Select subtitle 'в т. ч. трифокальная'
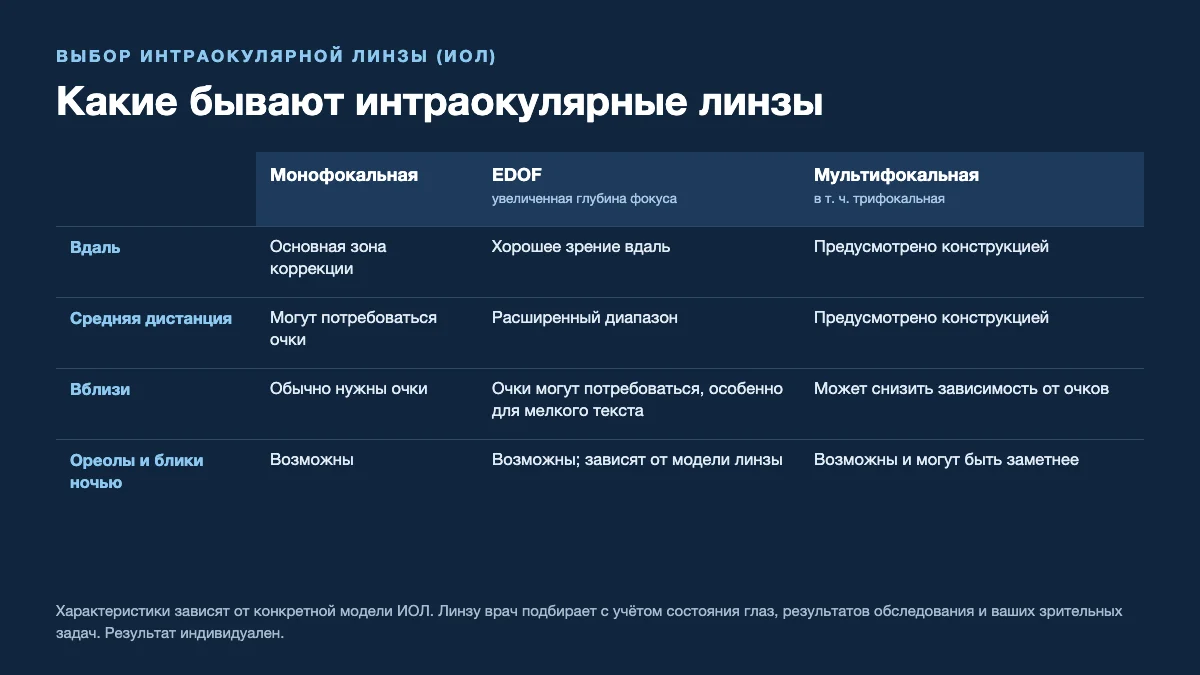This screenshot has width=1200, height=675. pyautogui.click(x=879, y=199)
